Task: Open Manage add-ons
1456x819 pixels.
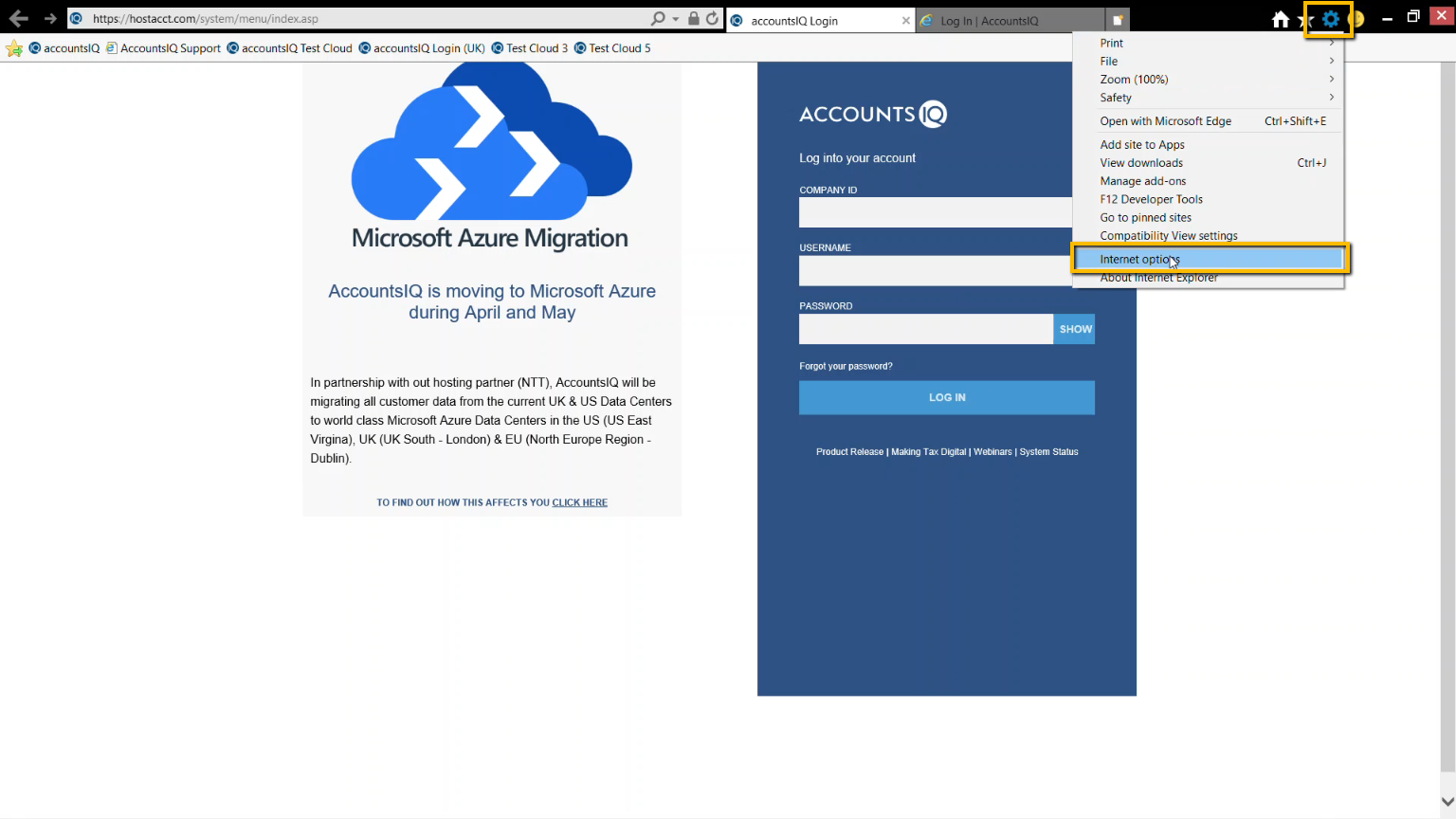Action: 1209,181
